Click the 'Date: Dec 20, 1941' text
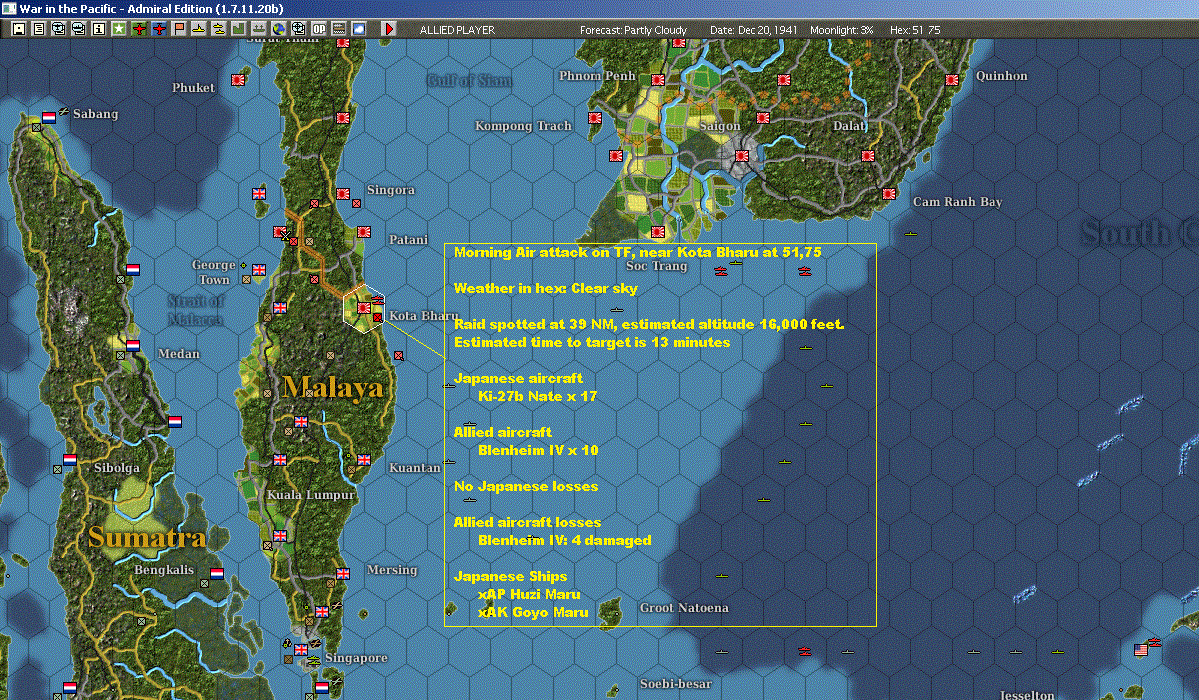This screenshot has height=700, width=1199. [753, 30]
